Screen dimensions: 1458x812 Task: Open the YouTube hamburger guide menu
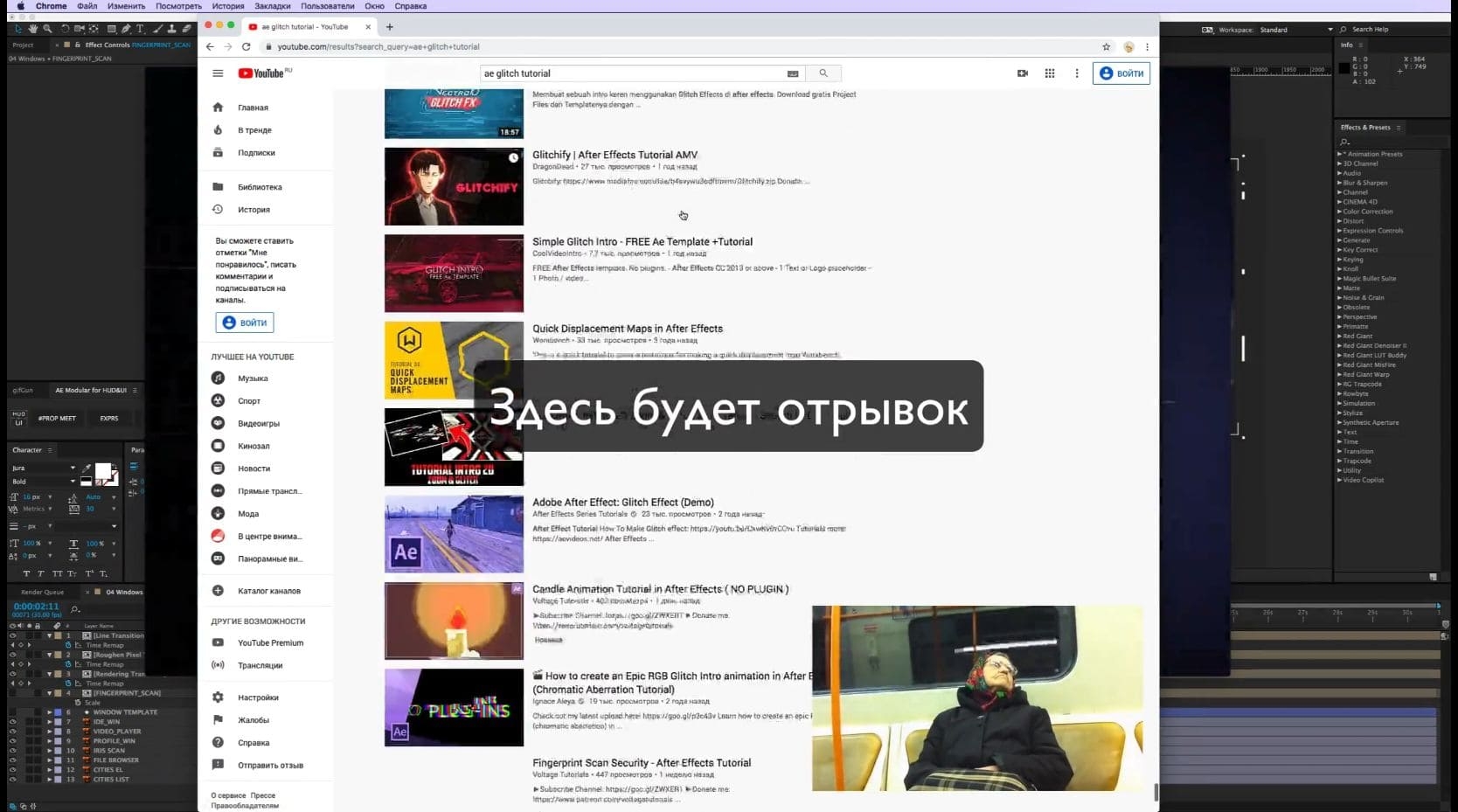point(218,73)
